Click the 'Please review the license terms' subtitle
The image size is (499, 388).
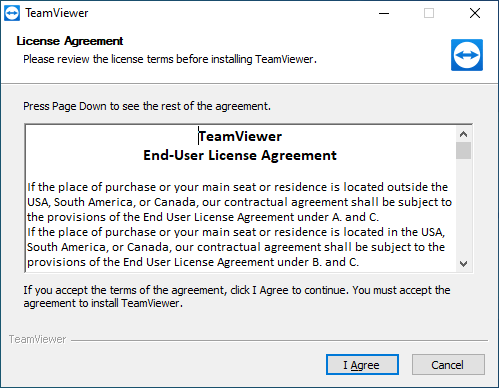170,59
